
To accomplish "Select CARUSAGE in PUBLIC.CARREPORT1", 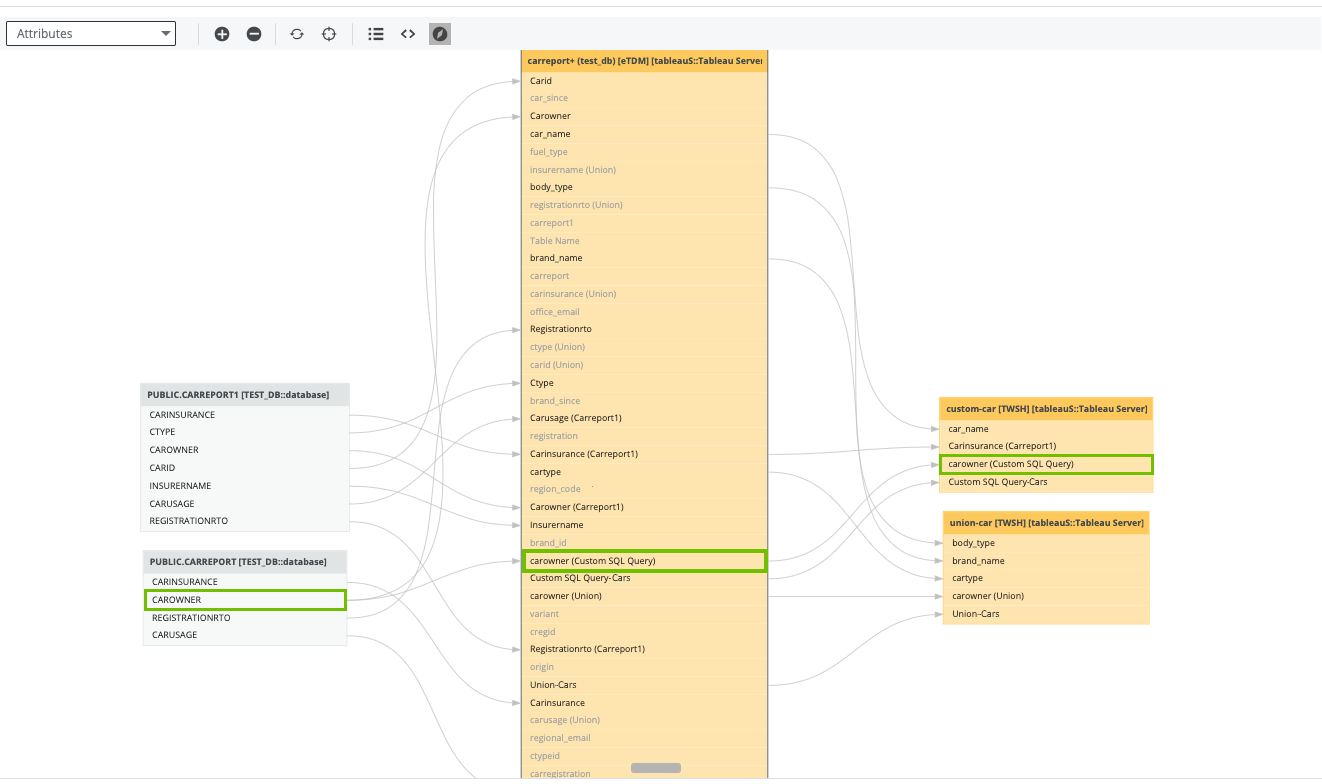I will tap(245, 504).
